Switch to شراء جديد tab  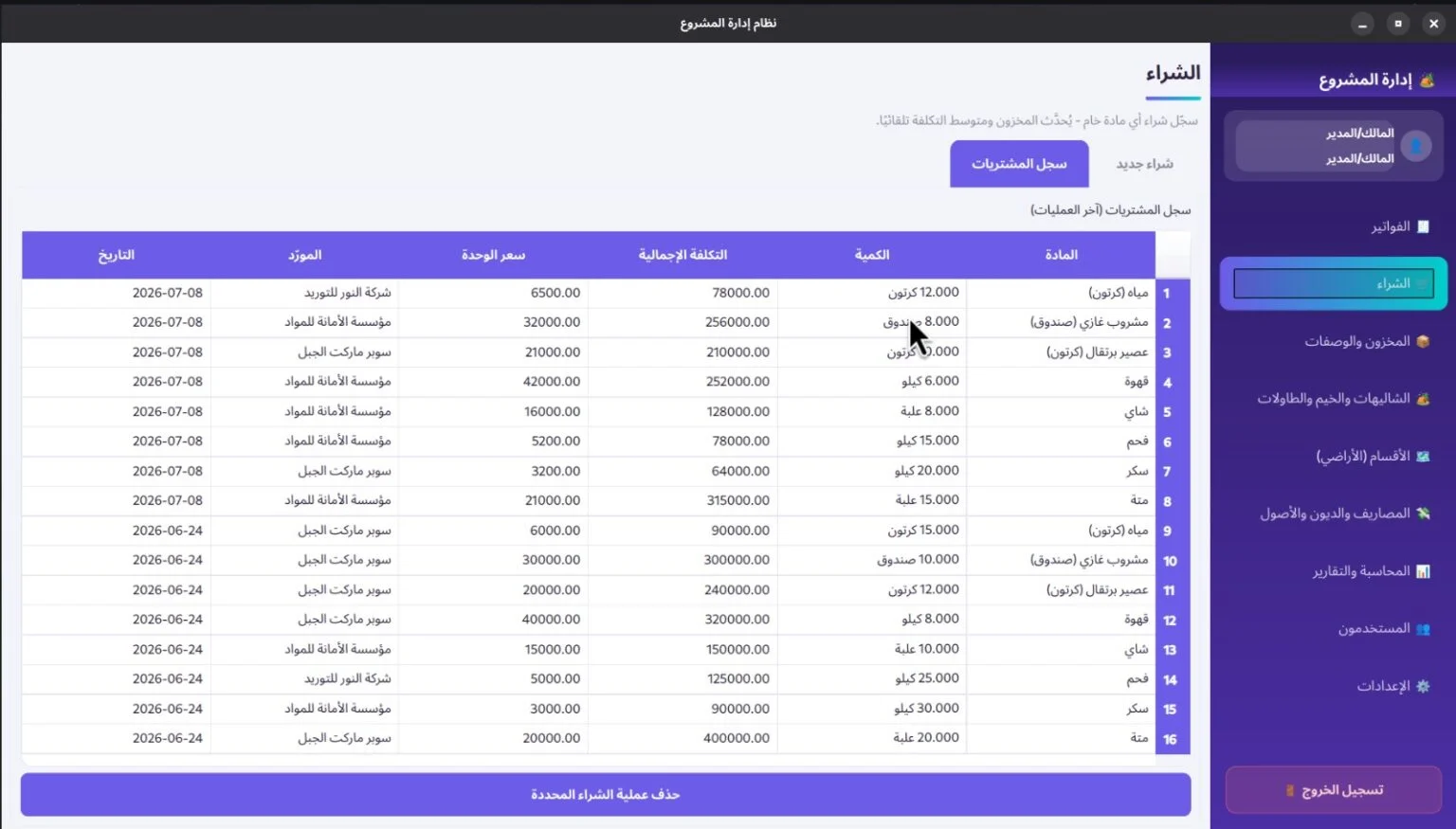[x=1144, y=164]
